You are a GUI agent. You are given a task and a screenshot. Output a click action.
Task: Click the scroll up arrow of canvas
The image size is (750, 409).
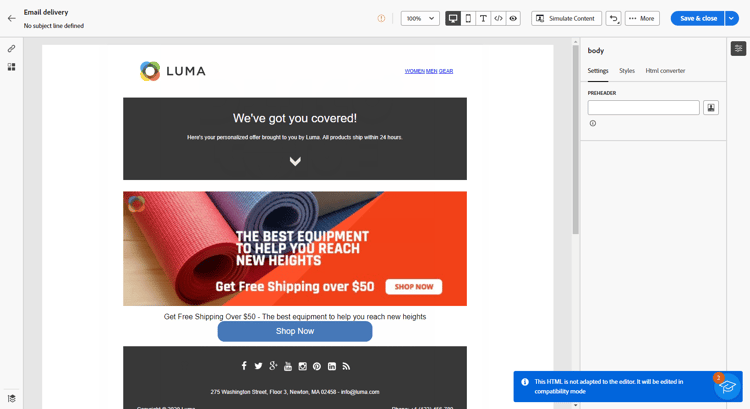coord(575,42)
